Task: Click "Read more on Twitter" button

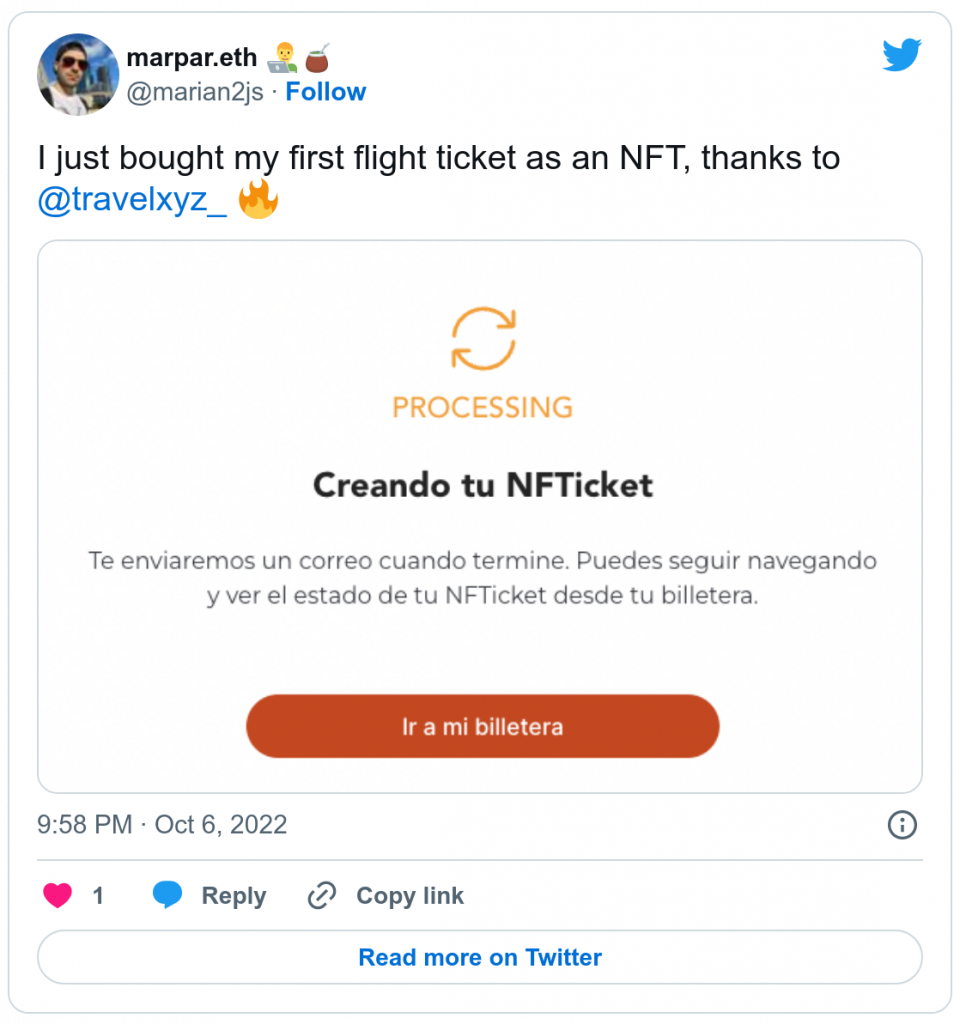Action: [x=480, y=958]
